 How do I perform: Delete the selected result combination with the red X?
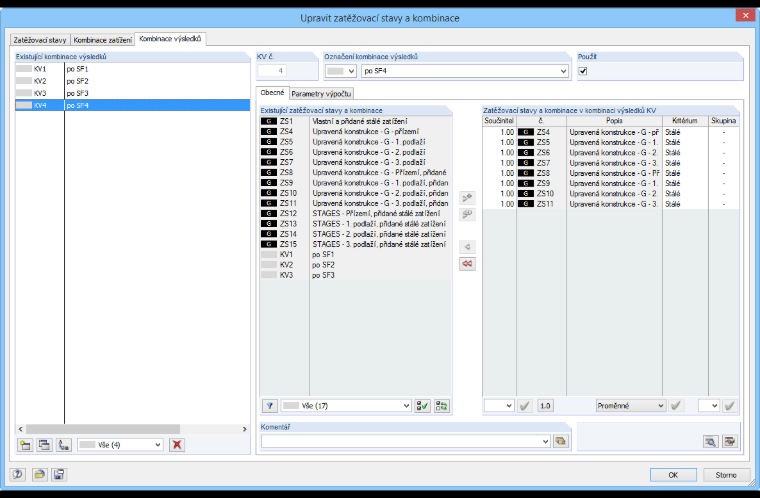[177, 445]
